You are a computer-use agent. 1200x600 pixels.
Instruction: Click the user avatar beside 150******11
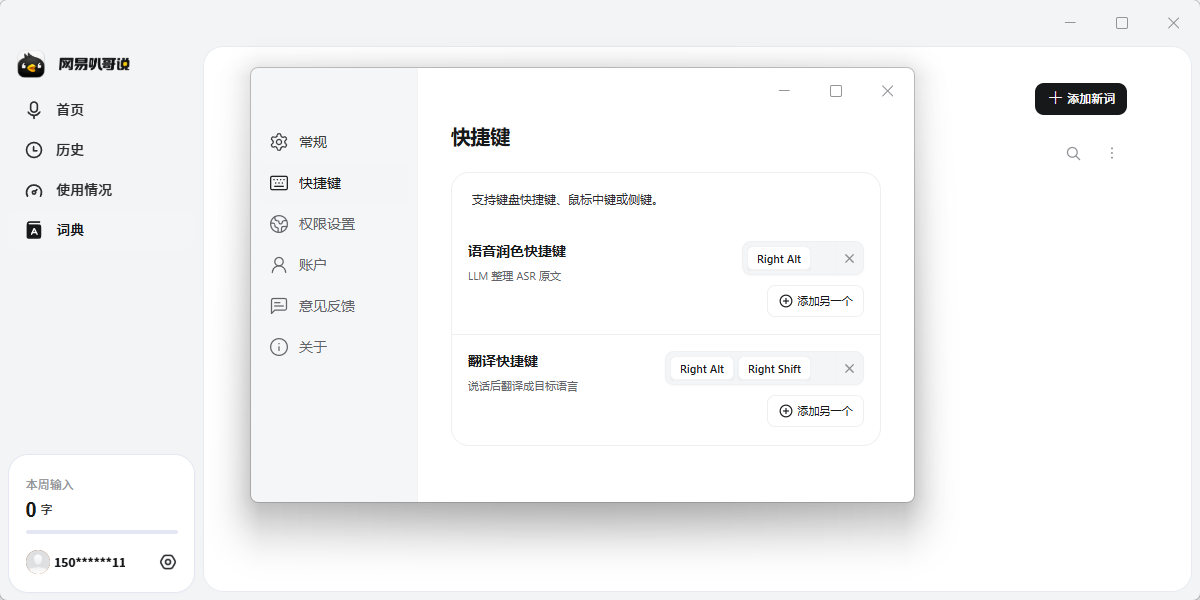(38, 562)
